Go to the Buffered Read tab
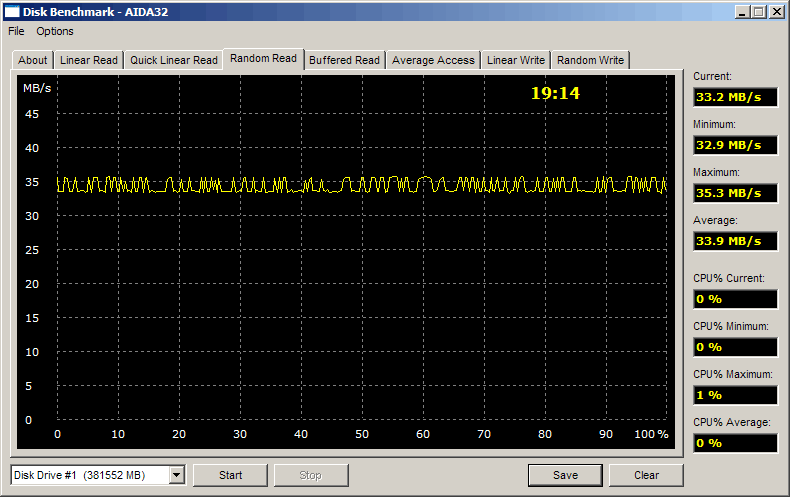Viewport: 790px width, 497px height. 344,60
